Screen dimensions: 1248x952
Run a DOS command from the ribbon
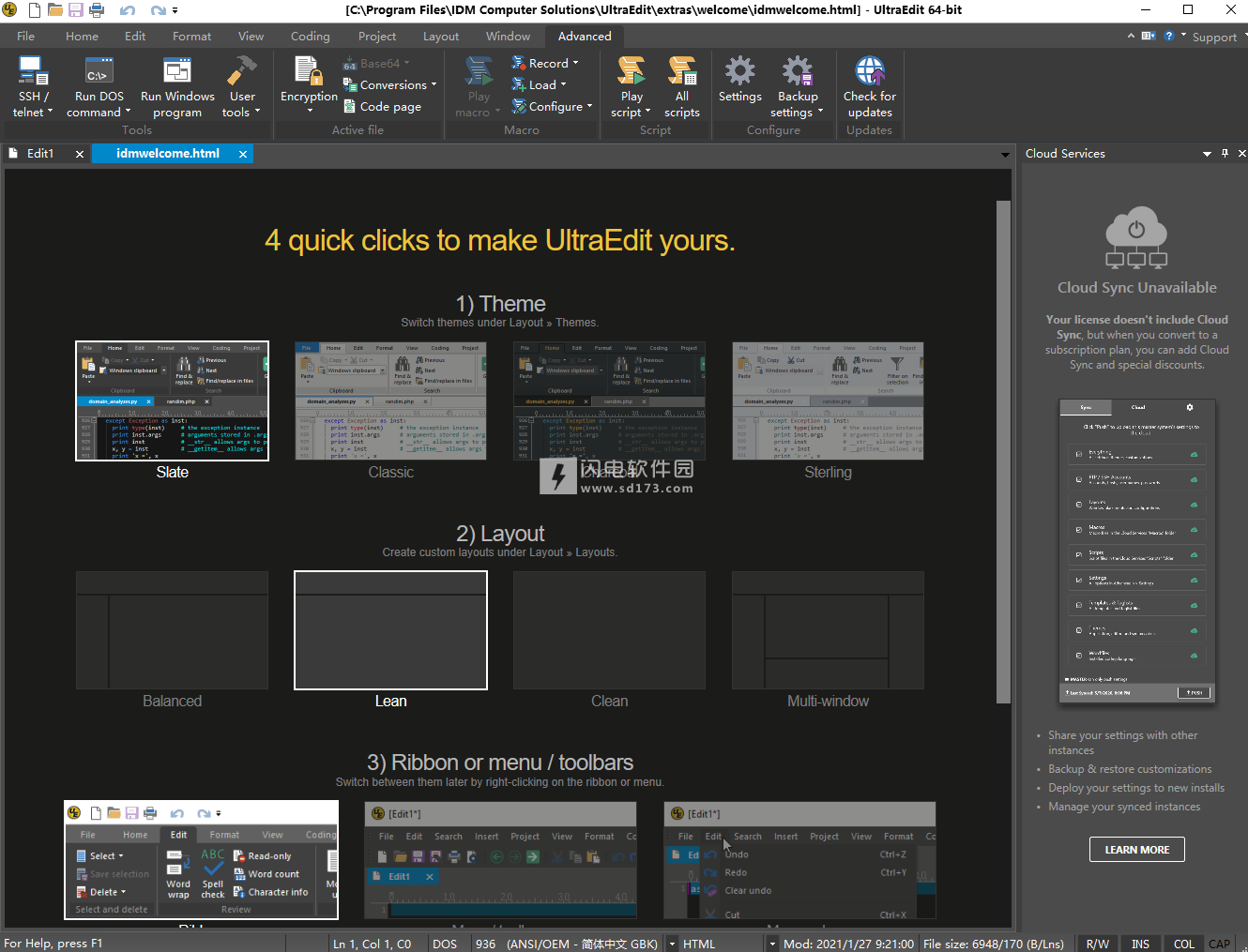[99, 86]
